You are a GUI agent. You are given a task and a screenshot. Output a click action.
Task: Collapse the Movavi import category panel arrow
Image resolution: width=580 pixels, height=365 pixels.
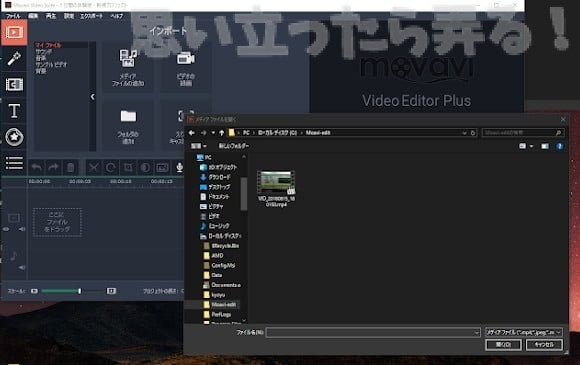tap(92, 97)
